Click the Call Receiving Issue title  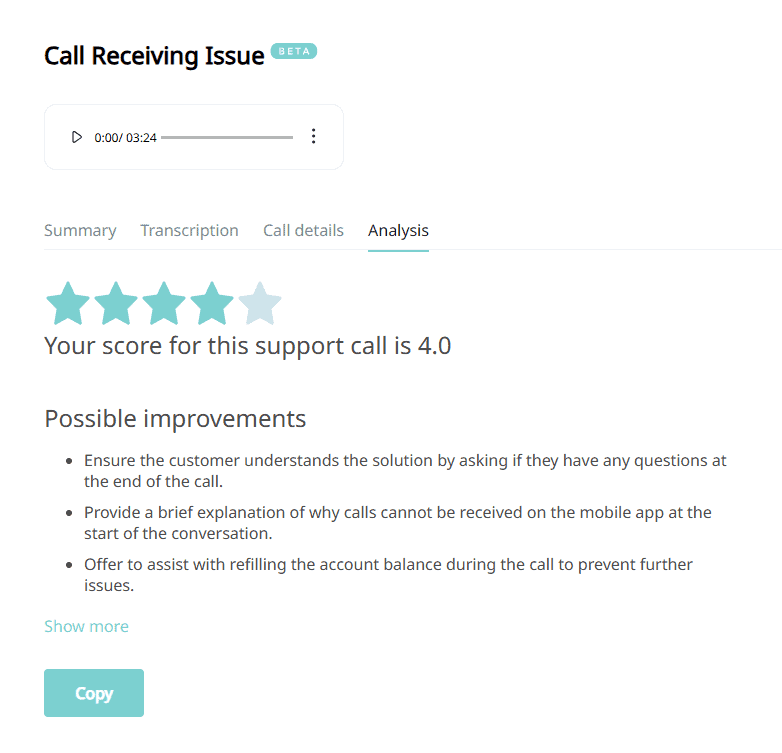click(x=154, y=56)
